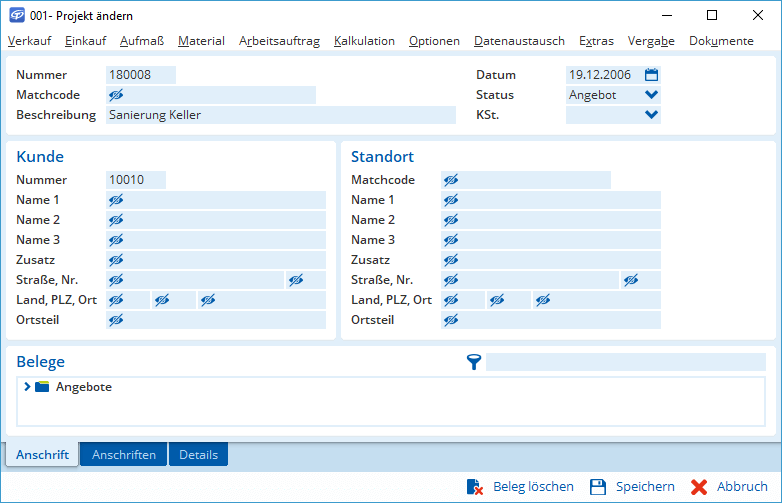The width and height of the screenshot is (782, 503).
Task: Click the filter funnel icon in Belege
Action: tap(474, 362)
